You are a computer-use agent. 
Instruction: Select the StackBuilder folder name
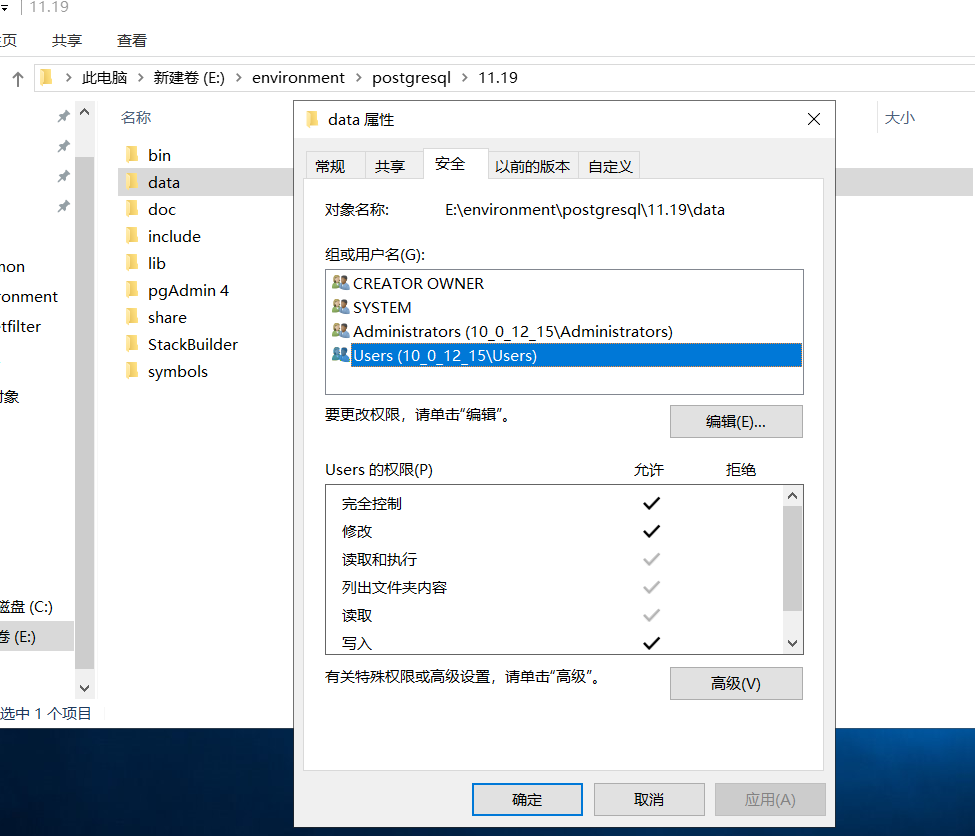193,345
